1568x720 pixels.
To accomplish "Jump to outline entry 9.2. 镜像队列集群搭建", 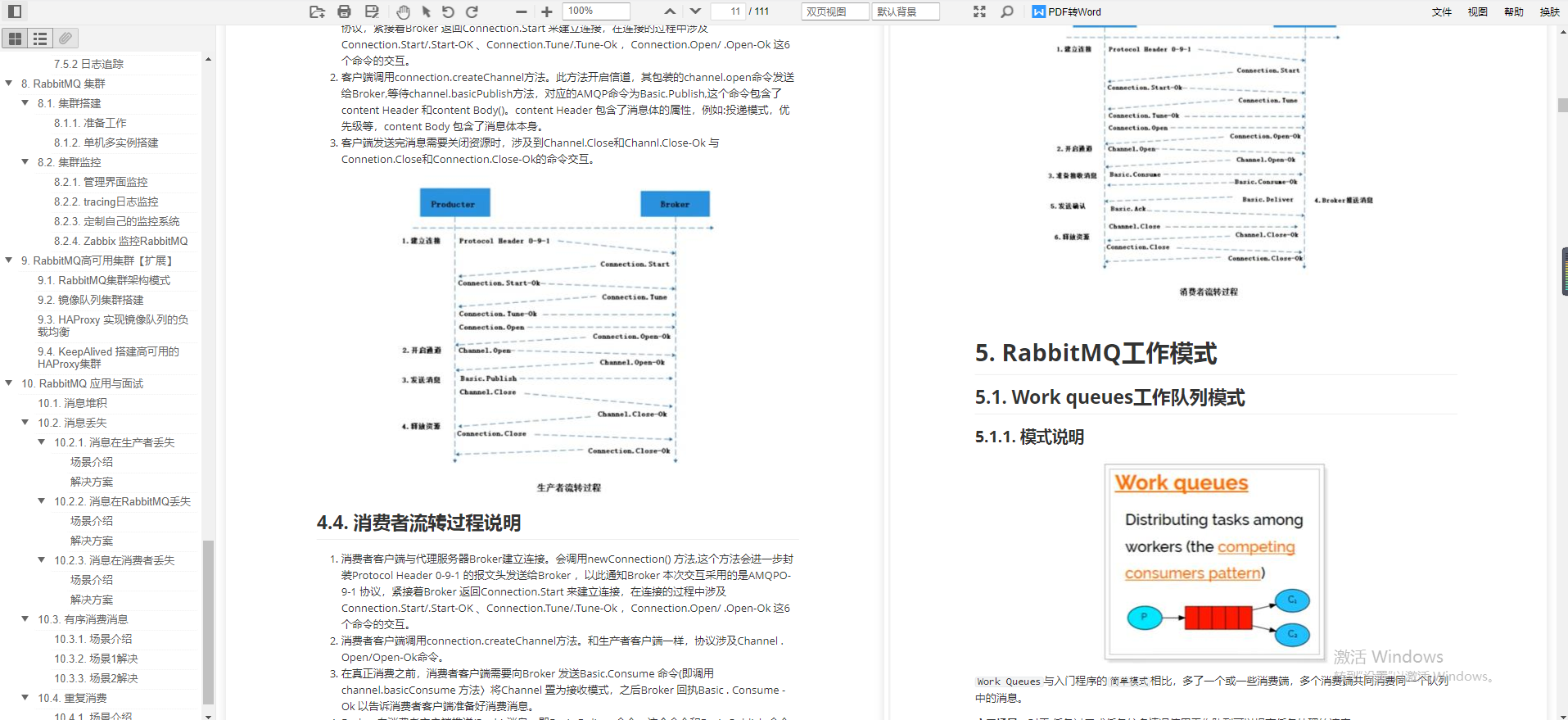I will point(91,300).
